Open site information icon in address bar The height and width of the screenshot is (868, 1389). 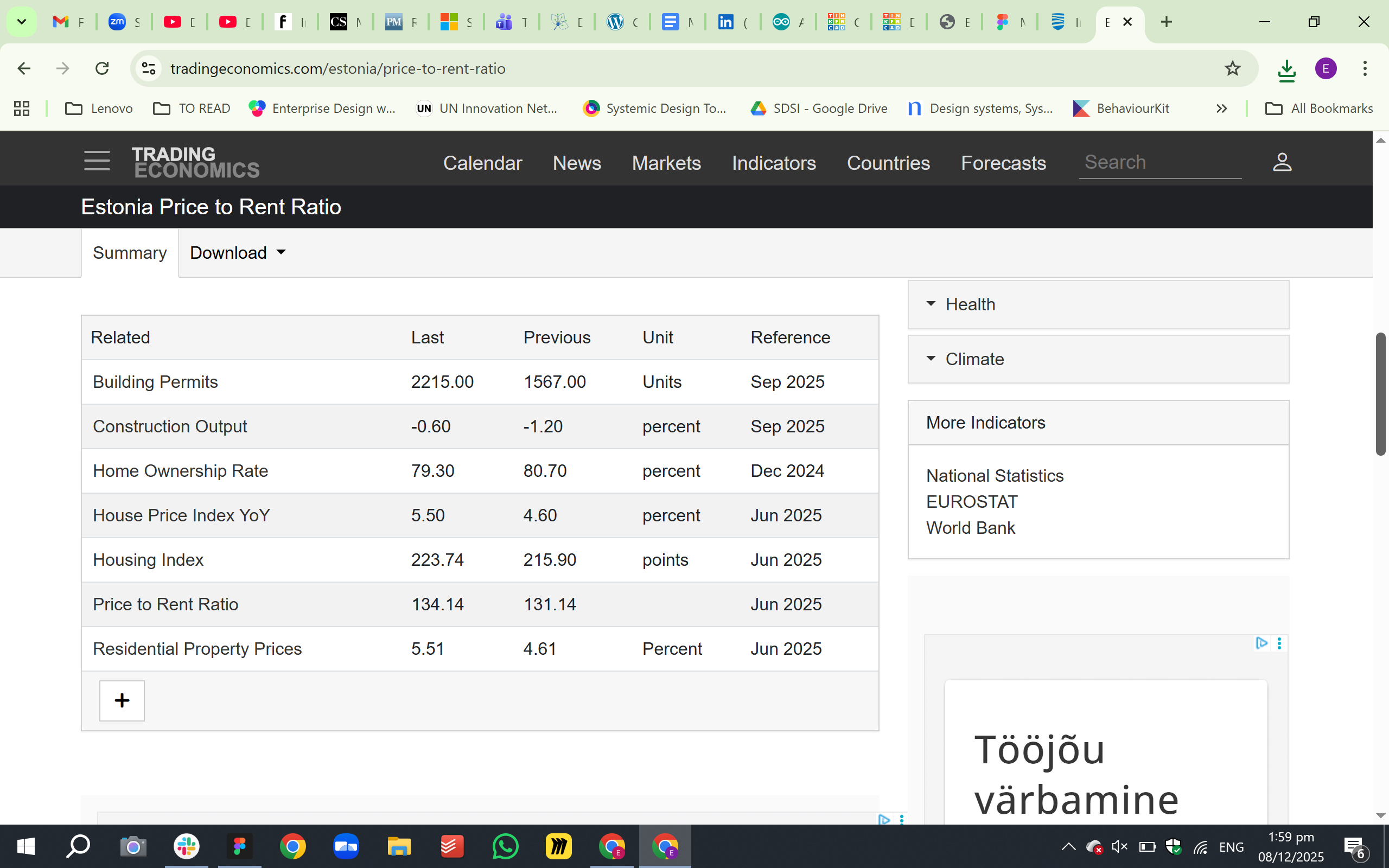click(149, 69)
